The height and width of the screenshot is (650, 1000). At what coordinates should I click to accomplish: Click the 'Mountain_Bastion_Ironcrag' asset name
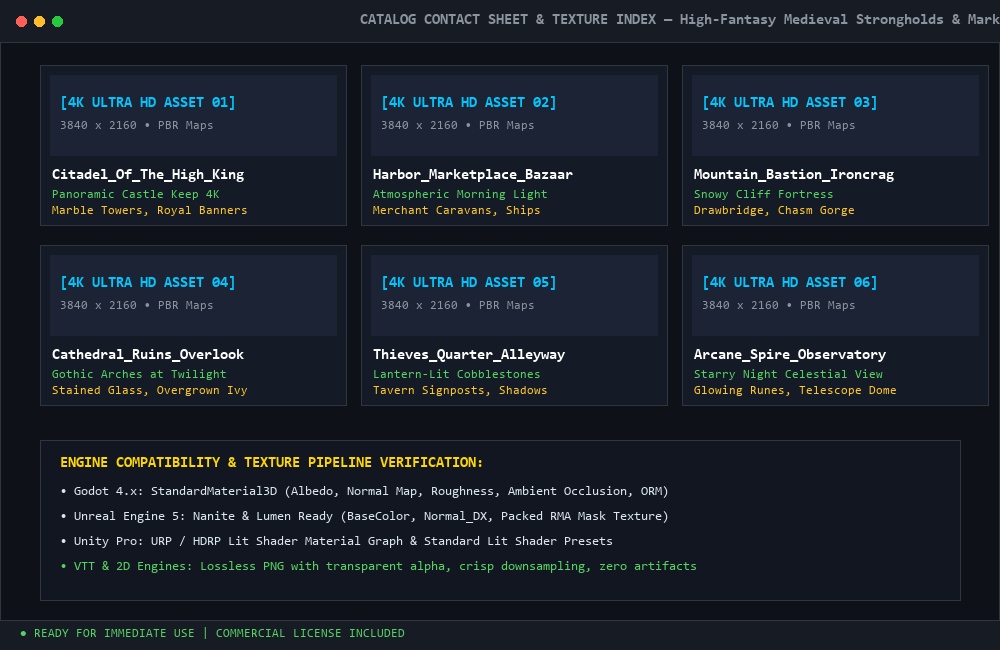794,174
